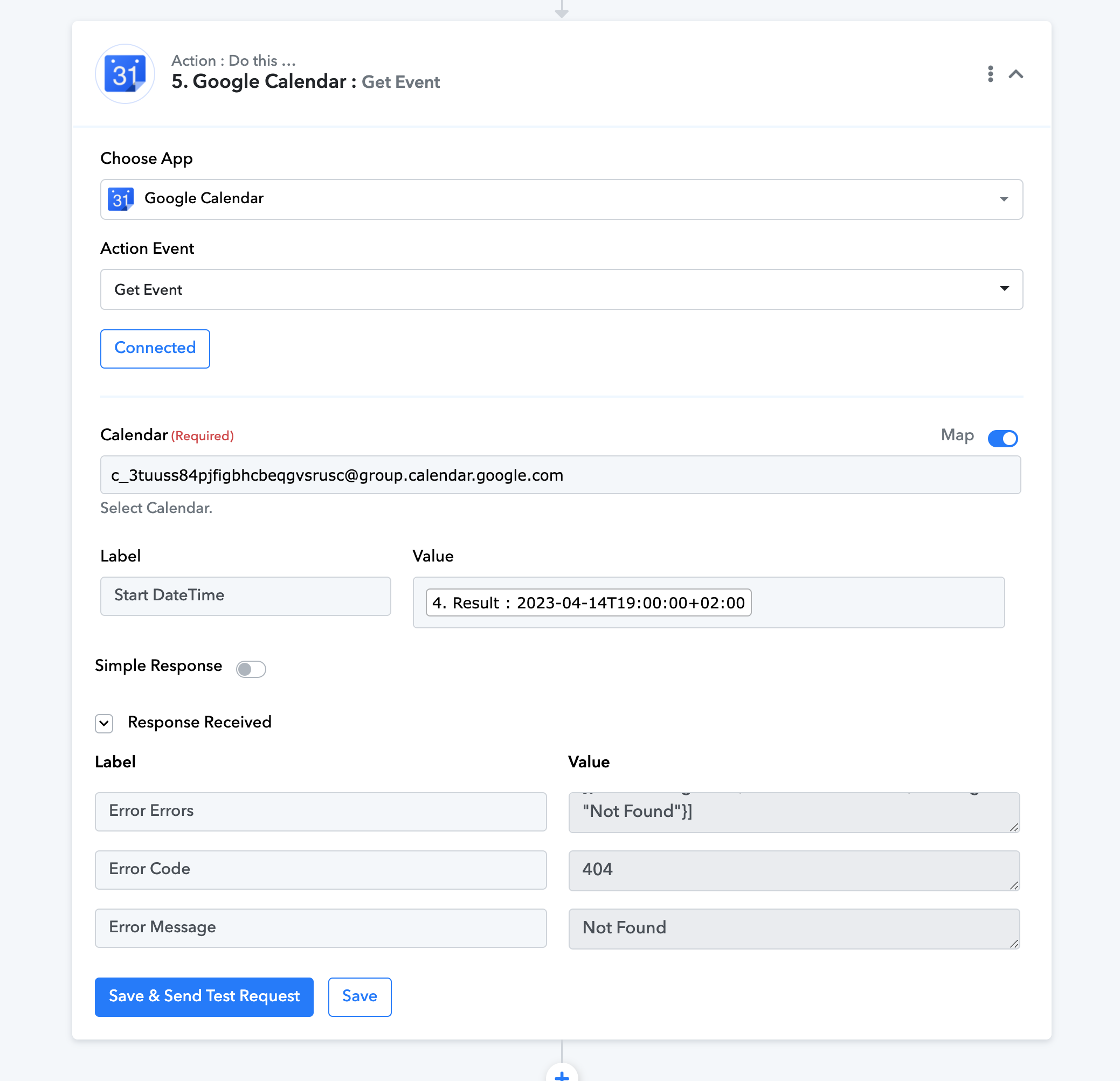The width and height of the screenshot is (1120, 1081).
Task: Click Save & Send Test Request
Action: tap(204, 996)
